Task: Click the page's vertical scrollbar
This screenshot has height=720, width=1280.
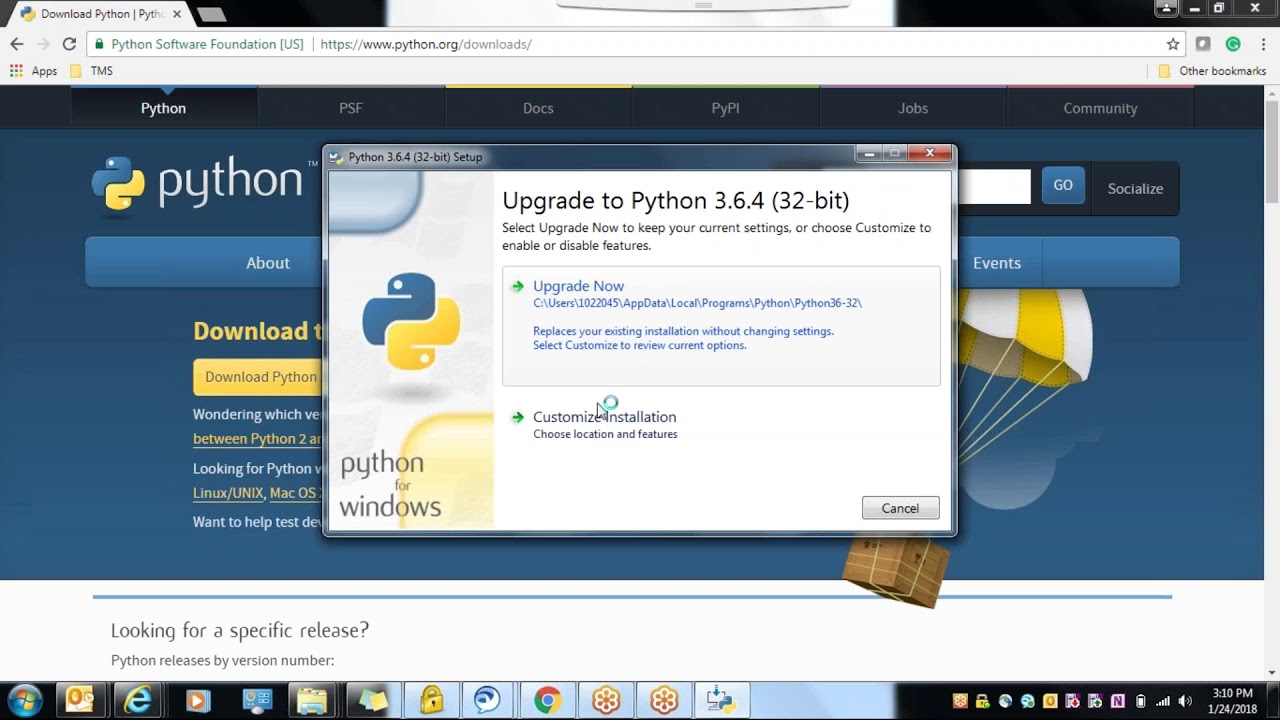Action: click(1272, 150)
